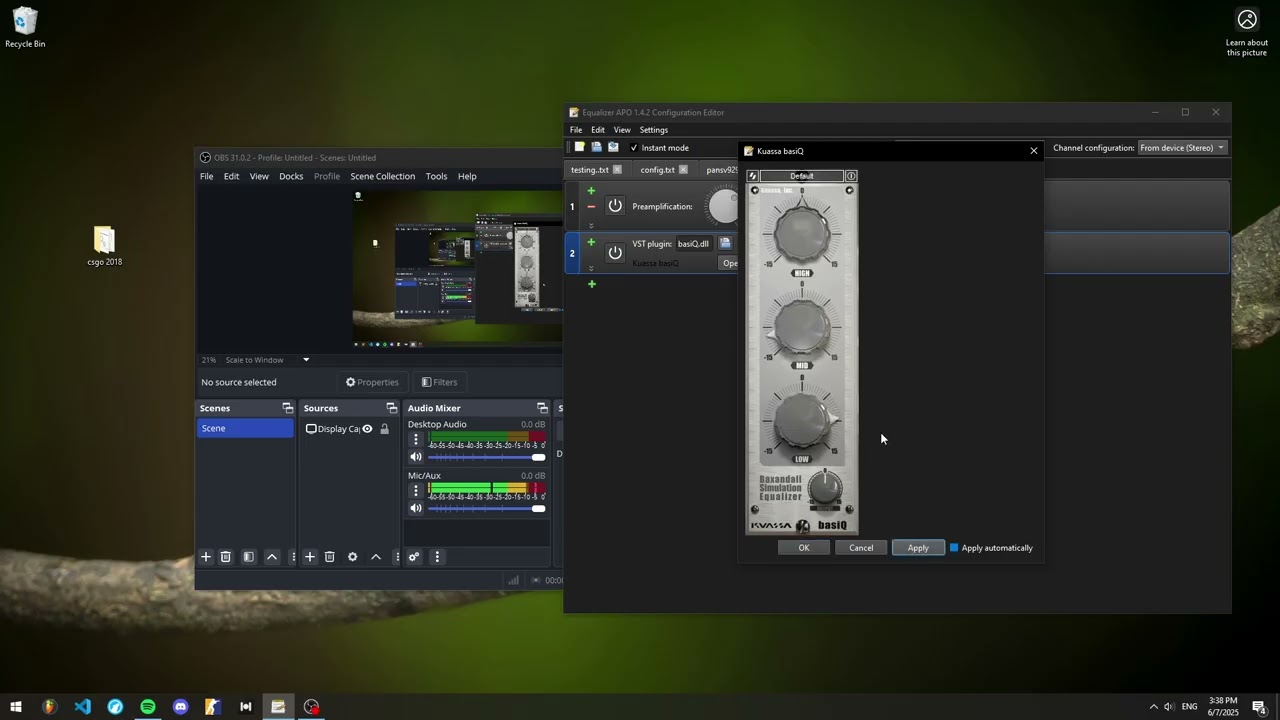Viewport: 1280px width, 720px height.
Task: Click green plus above Preamplification row
Action: tap(591, 190)
